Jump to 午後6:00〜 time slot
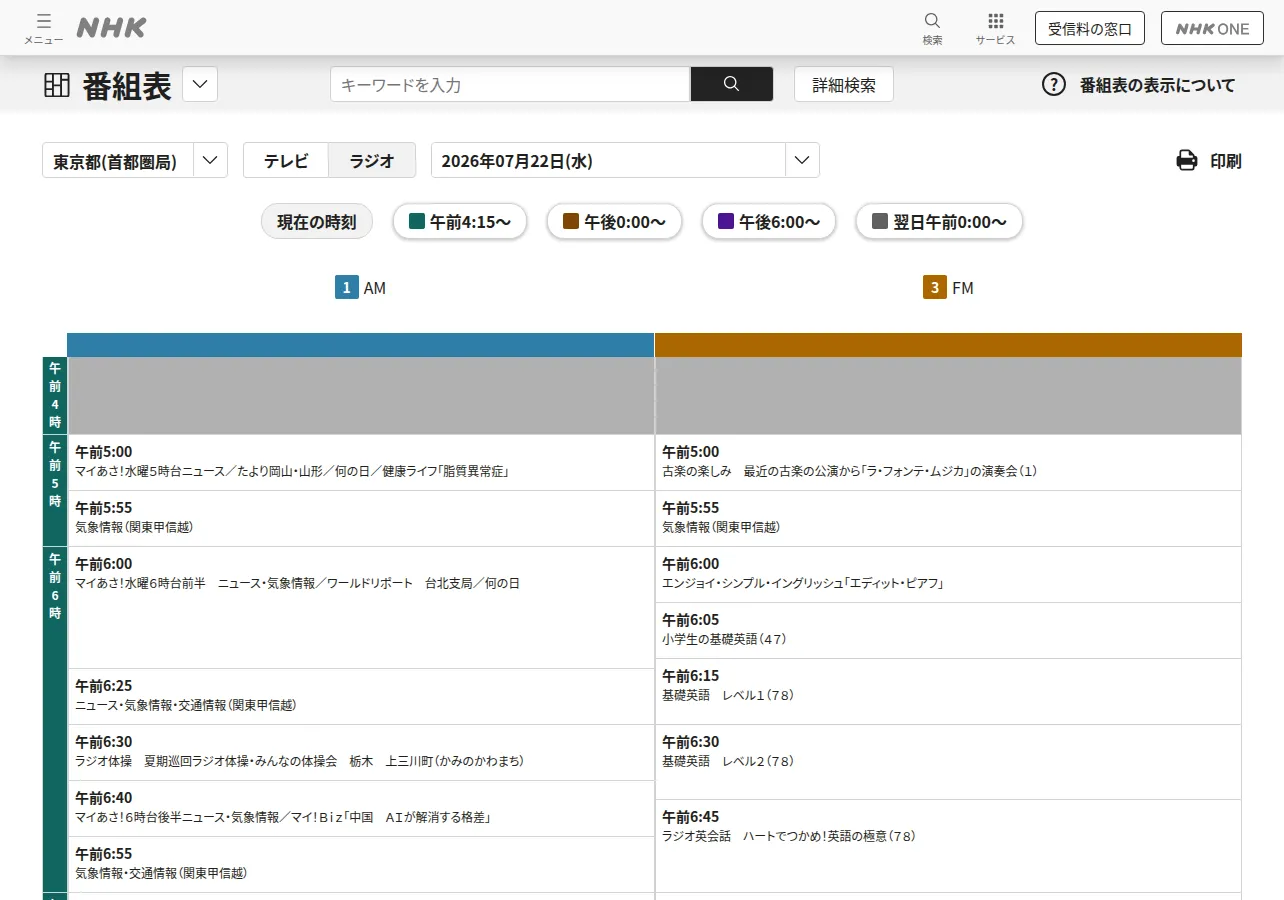1284x900 pixels. tap(769, 222)
